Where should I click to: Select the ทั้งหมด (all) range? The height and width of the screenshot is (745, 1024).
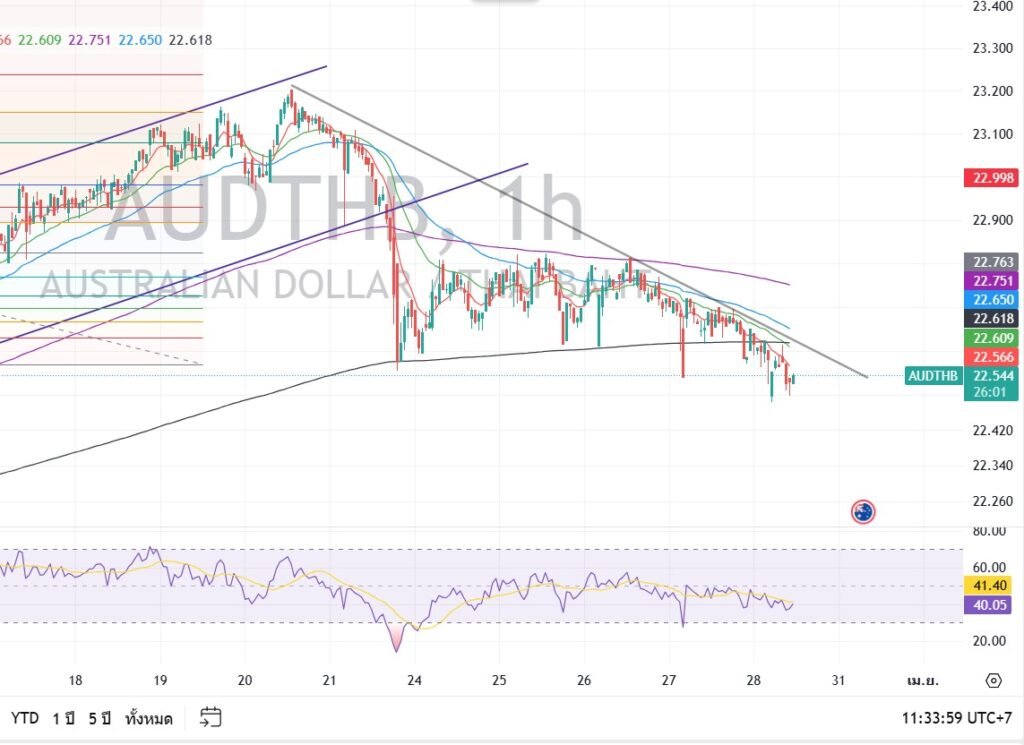coord(149,718)
